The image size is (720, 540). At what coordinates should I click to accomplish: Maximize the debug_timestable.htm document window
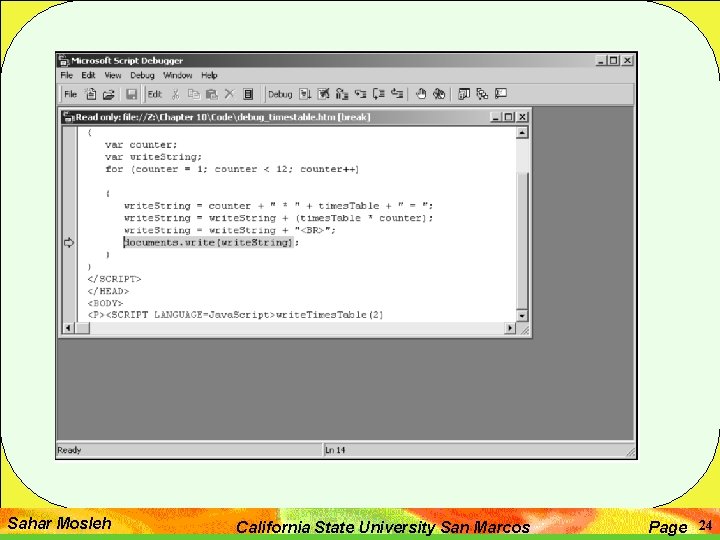508,117
